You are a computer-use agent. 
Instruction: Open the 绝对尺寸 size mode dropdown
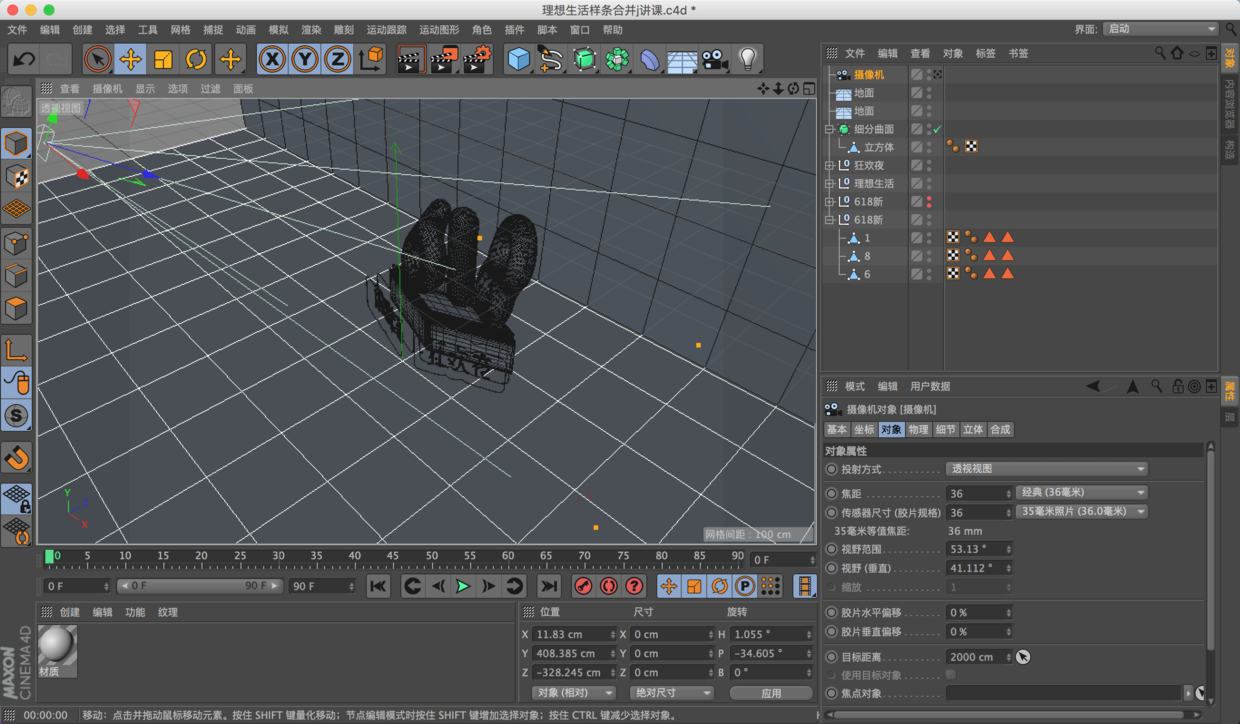[671, 692]
